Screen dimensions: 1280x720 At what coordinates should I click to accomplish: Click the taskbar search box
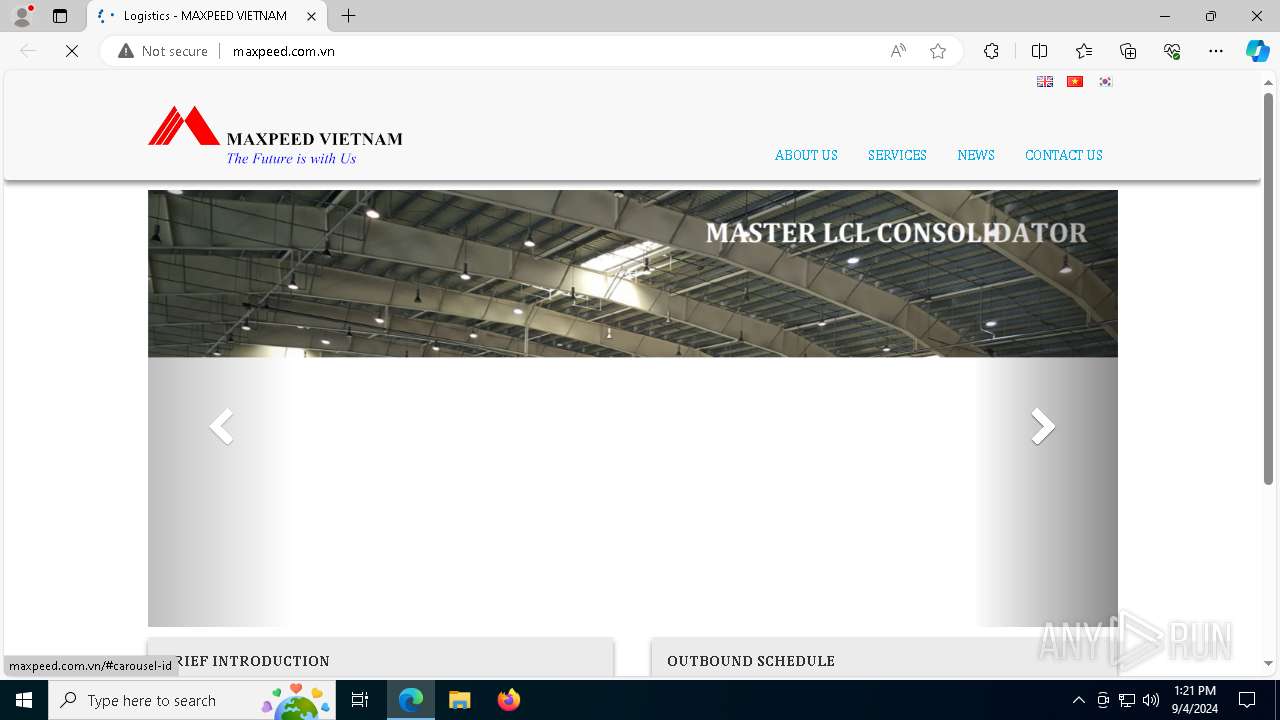pyautogui.click(x=194, y=700)
